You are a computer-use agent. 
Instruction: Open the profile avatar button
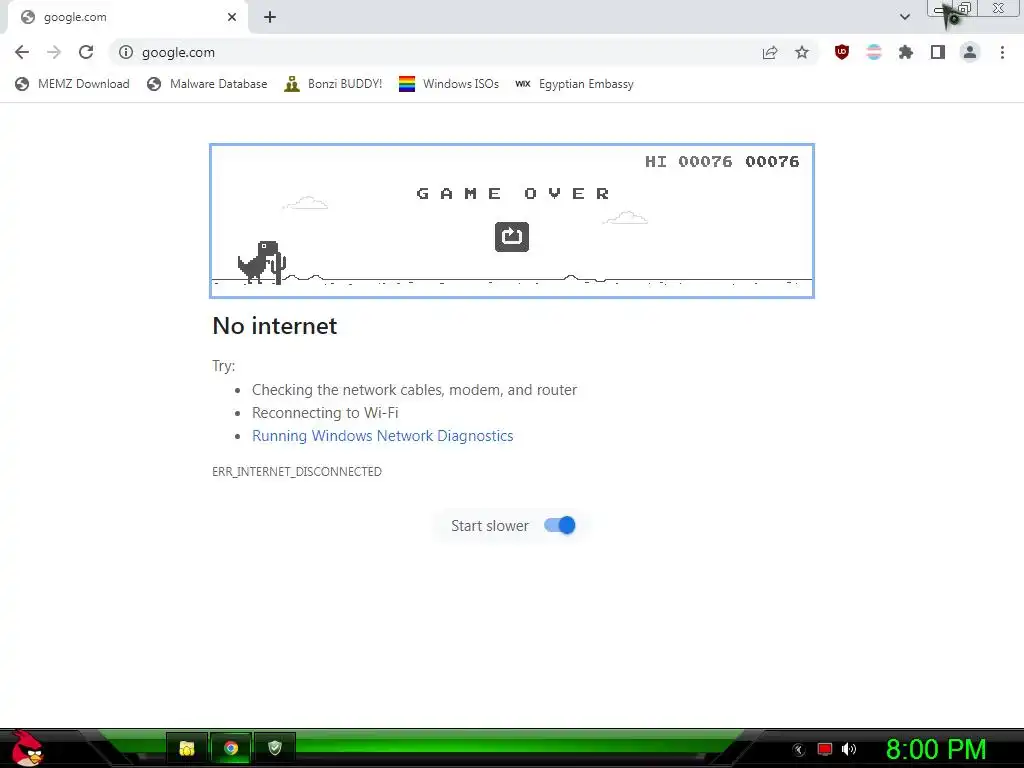pyautogui.click(x=970, y=52)
